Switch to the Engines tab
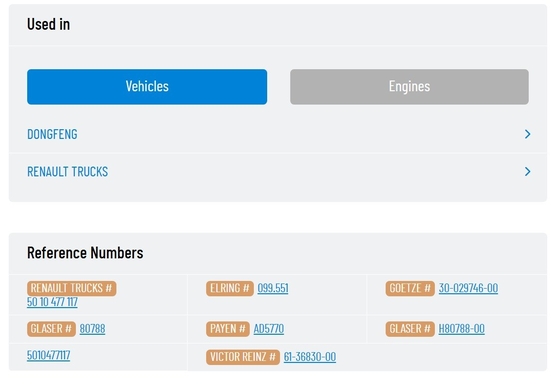This screenshot has height=385, width=560. tap(409, 87)
